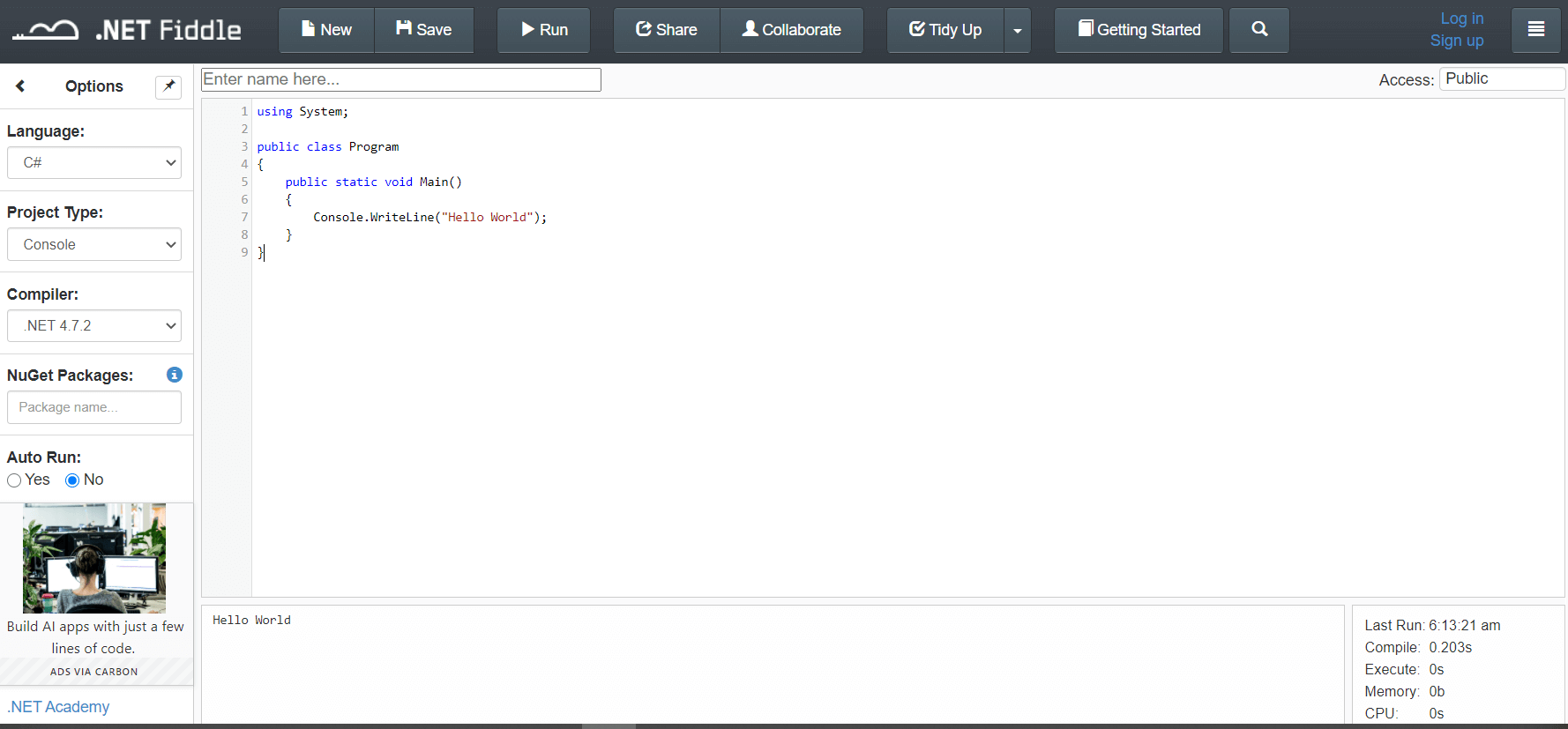Click 'Hello World' in output panel
This screenshot has width=1568, height=729.
[251, 621]
